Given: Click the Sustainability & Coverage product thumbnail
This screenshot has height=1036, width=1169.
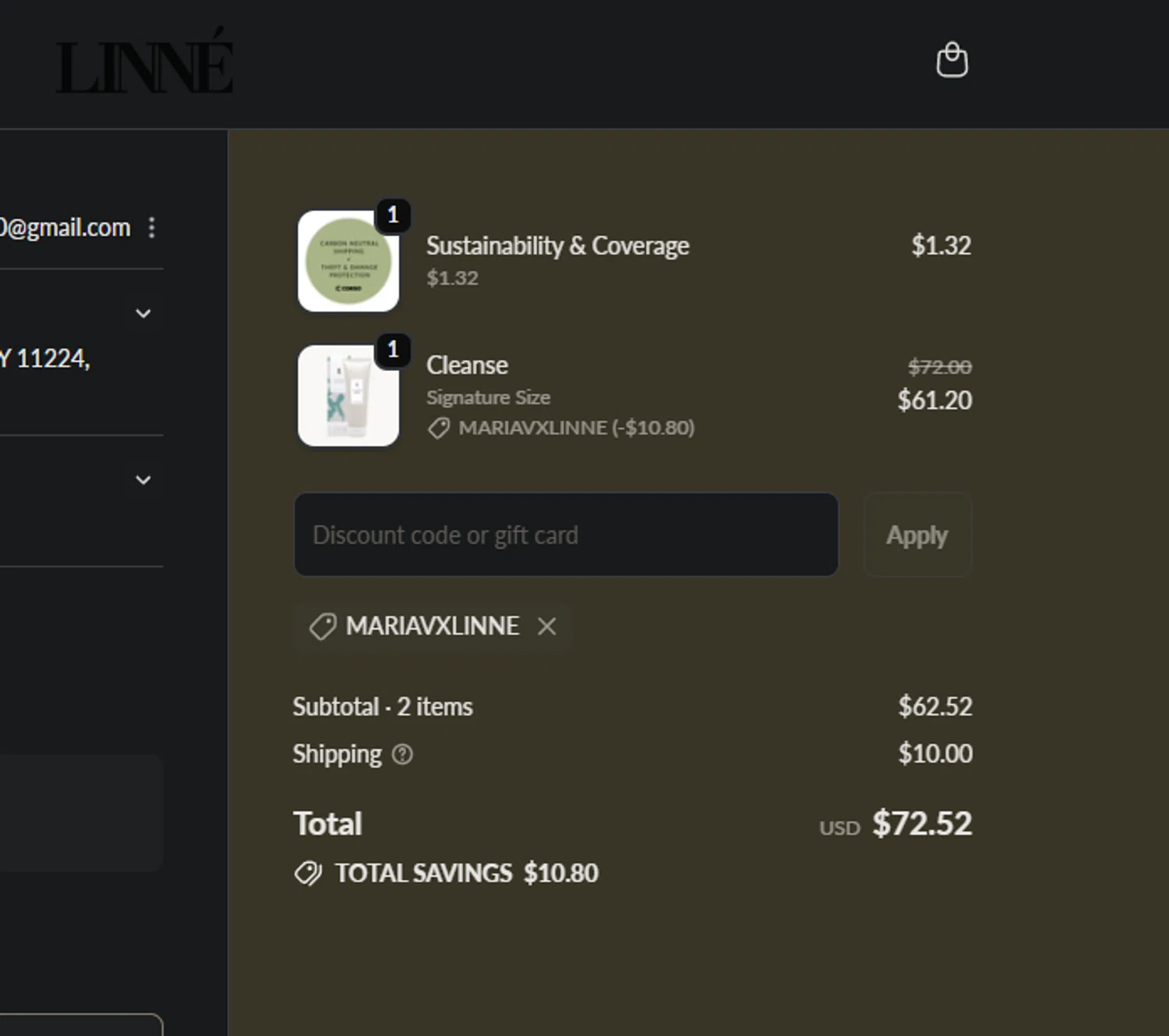Looking at the screenshot, I should pyautogui.click(x=348, y=261).
